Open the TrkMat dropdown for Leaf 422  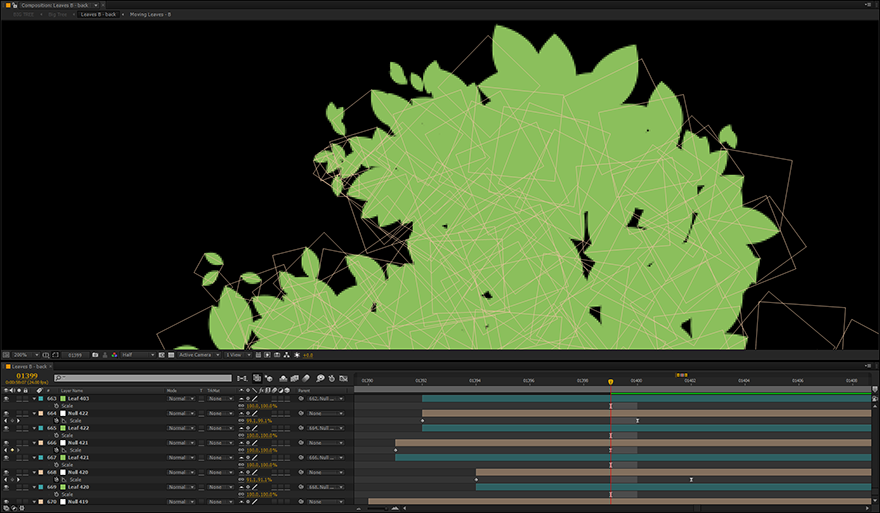tap(219, 428)
